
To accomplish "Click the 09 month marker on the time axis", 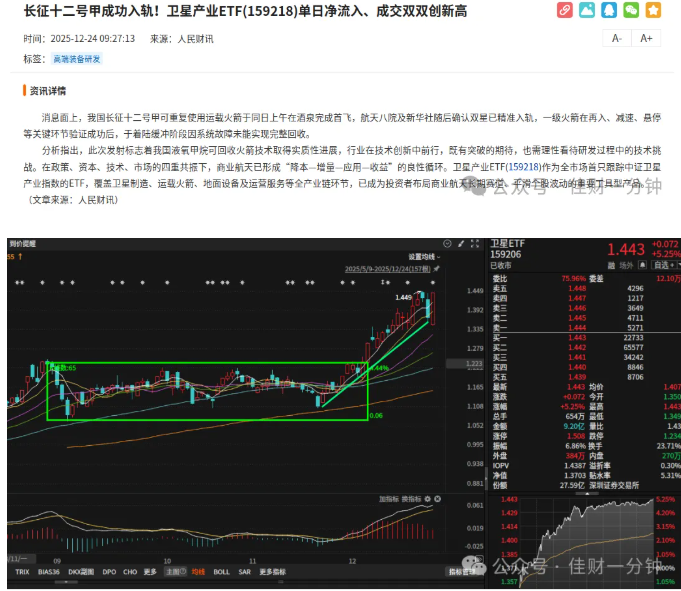I will point(57,561).
